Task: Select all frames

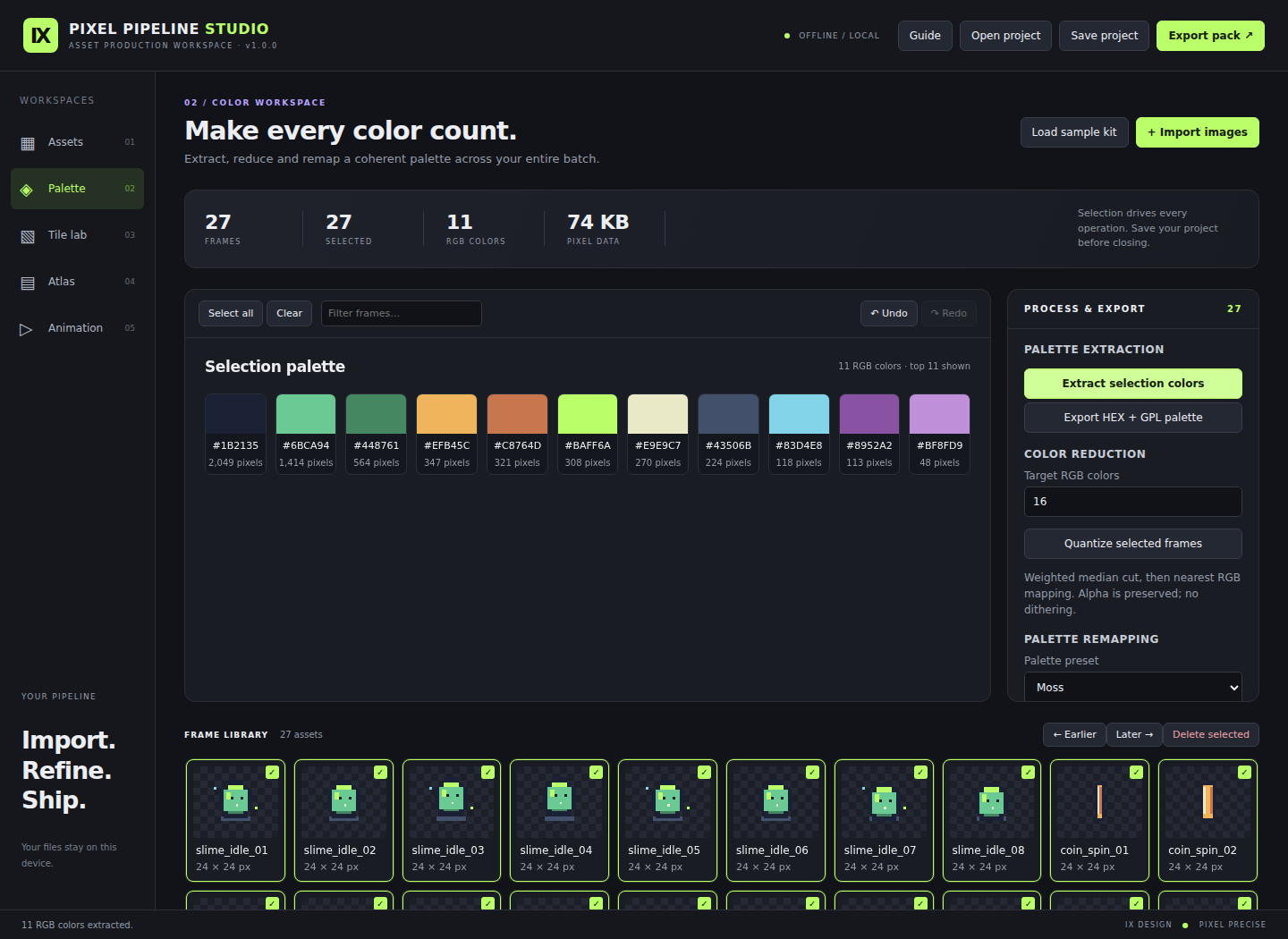Action: tap(231, 313)
